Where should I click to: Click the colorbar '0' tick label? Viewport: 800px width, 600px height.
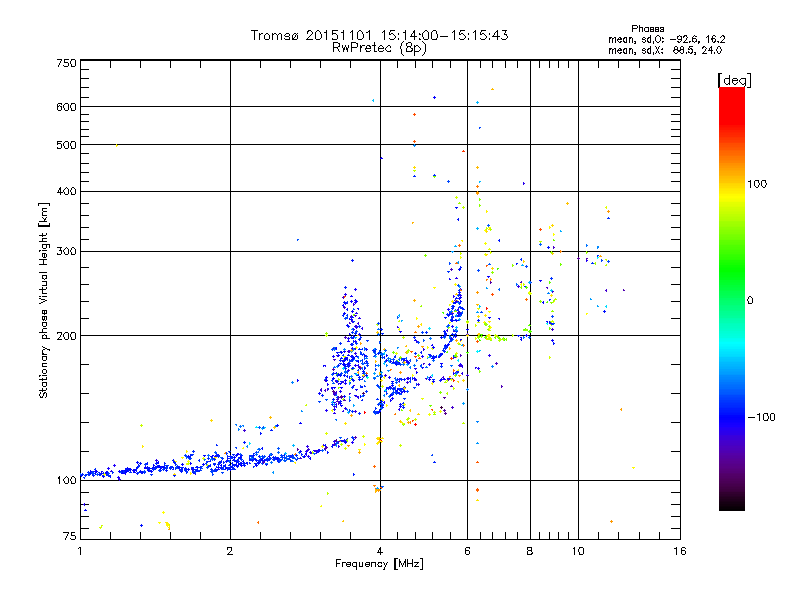pos(750,301)
